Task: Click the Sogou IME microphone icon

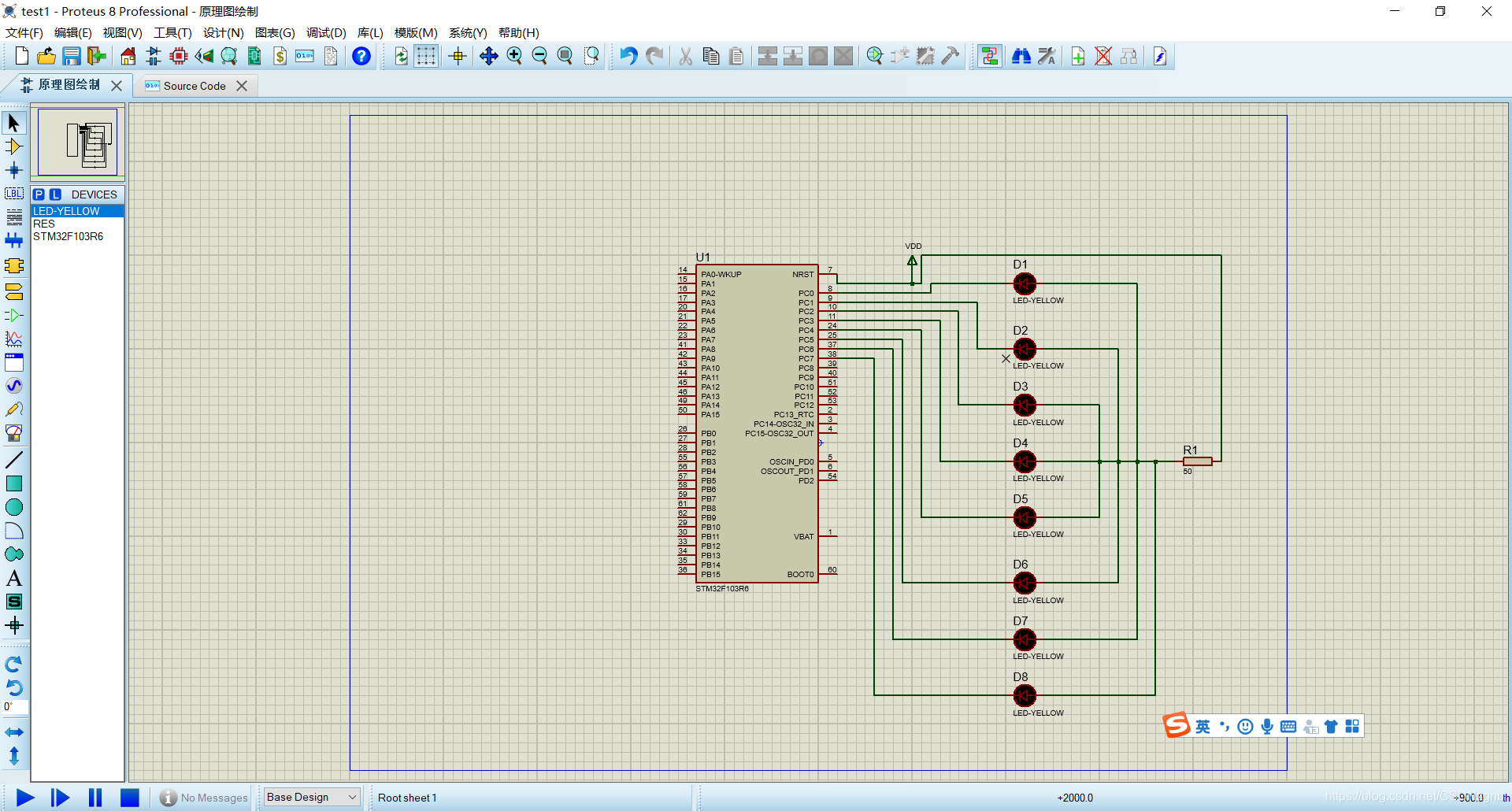Action: pyautogui.click(x=1266, y=726)
